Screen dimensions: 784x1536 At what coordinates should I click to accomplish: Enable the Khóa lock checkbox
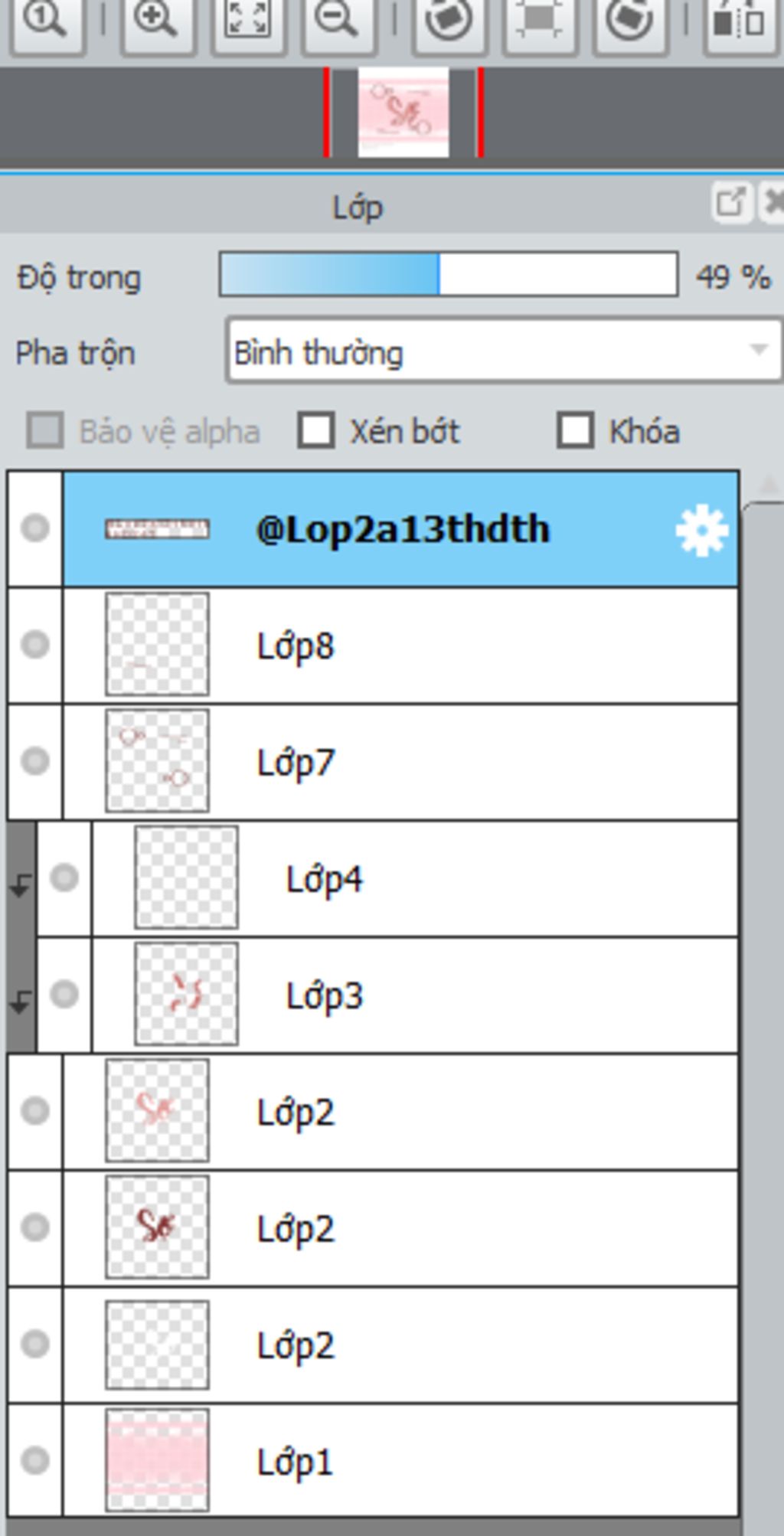coord(575,430)
